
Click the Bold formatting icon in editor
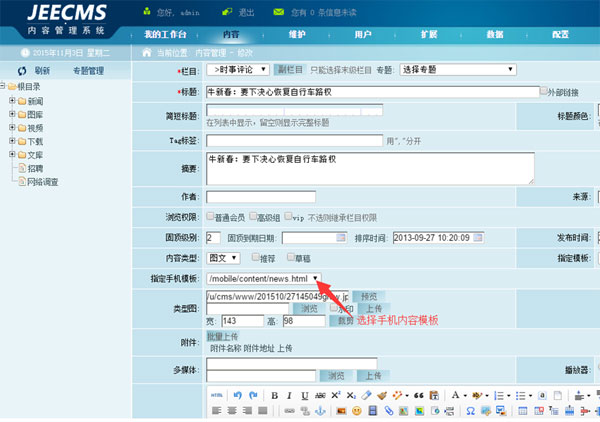pyautogui.click(x=275, y=396)
